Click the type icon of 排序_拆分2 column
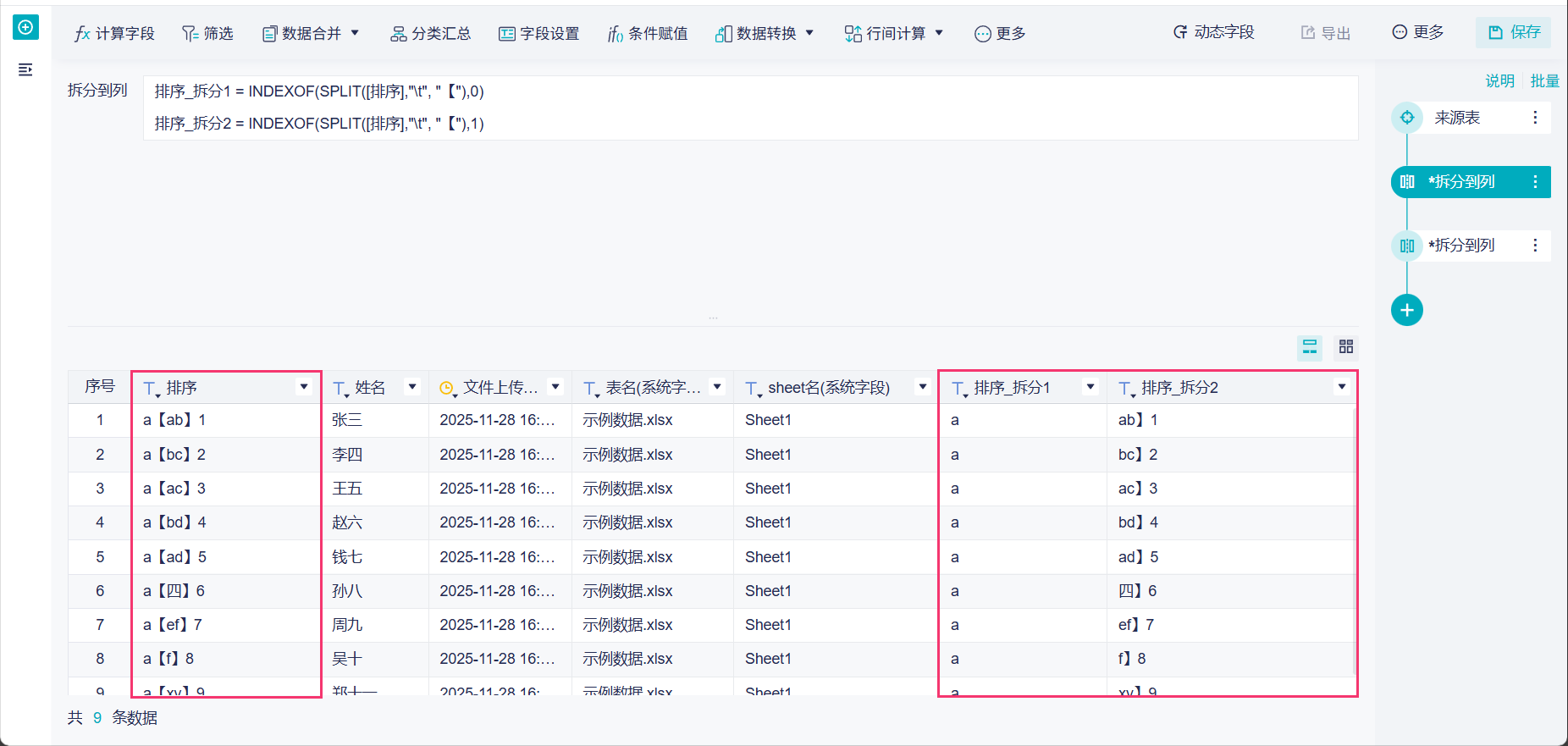 [1127, 389]
